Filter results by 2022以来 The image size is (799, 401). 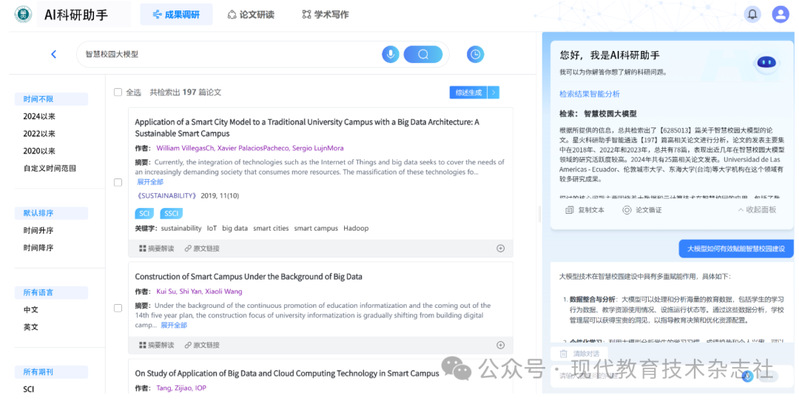pos(39,133)
